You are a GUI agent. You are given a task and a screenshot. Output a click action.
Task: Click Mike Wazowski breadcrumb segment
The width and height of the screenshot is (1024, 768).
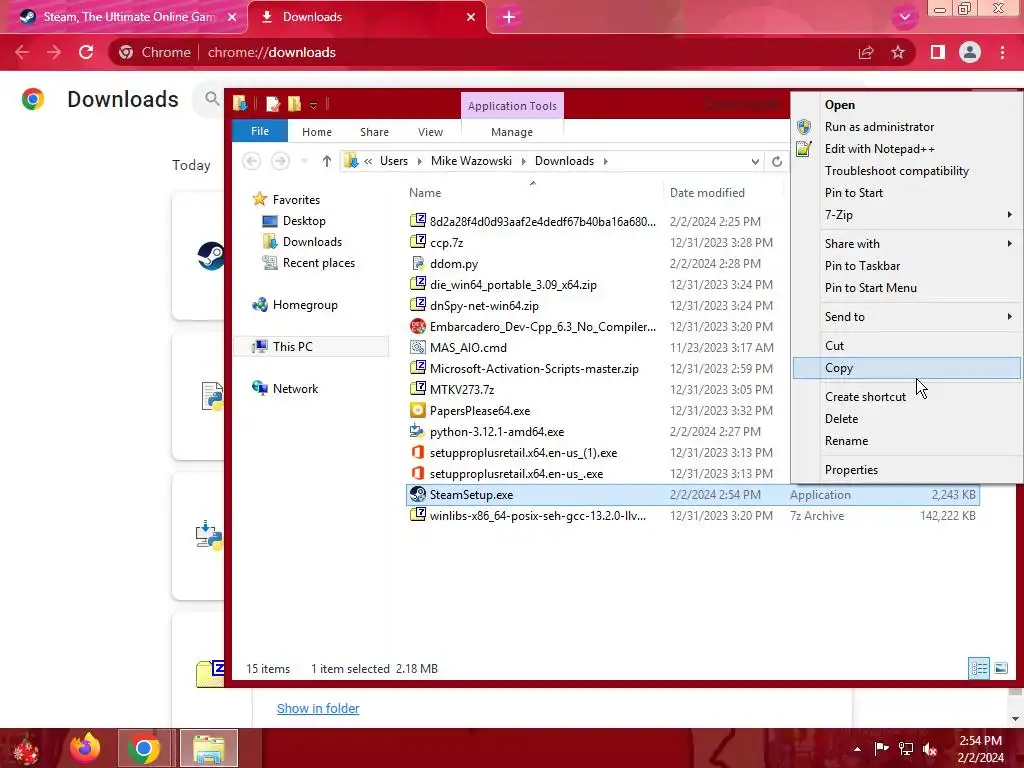tap(471, 161)
